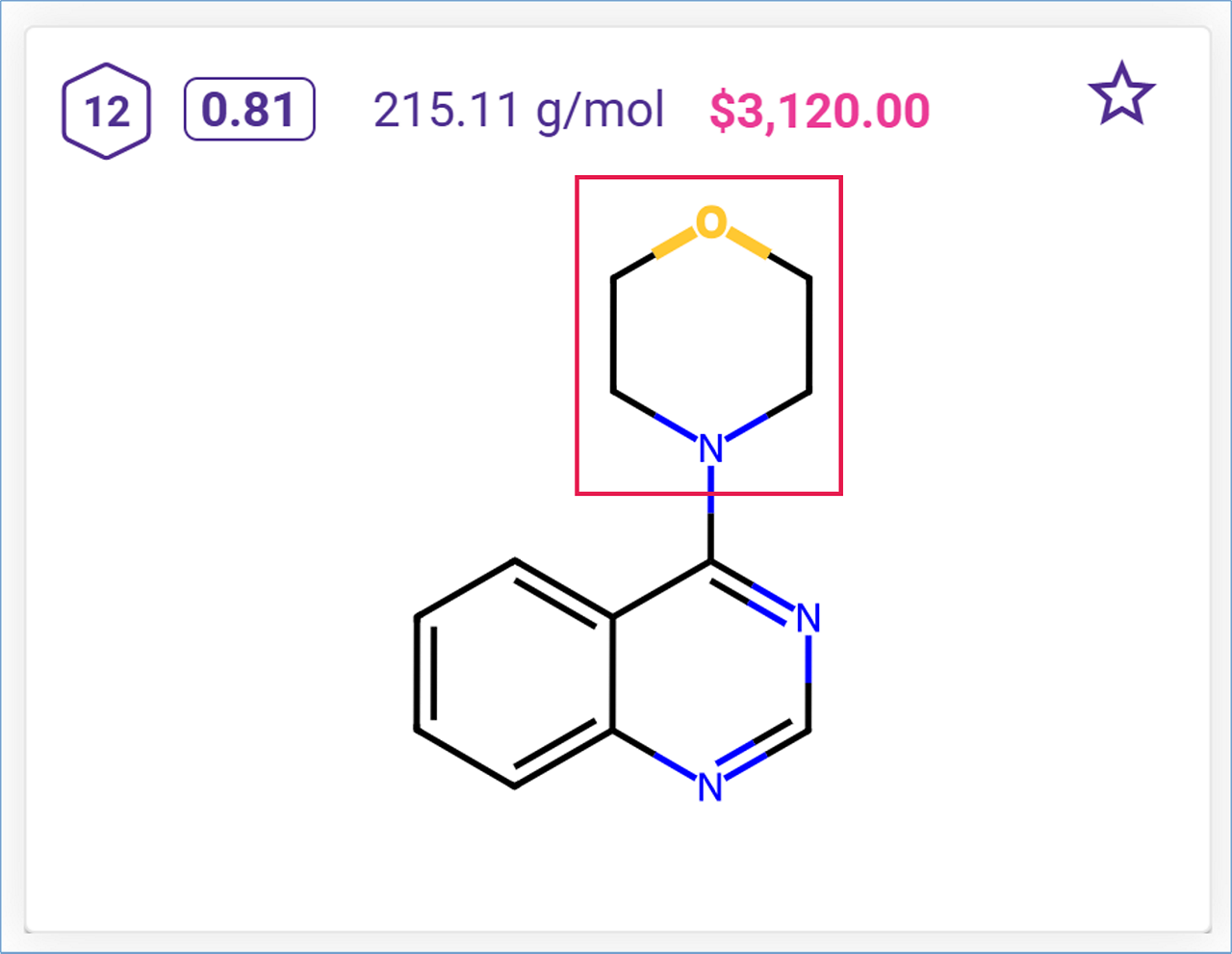The height and width of the screenshot is (954, 1232).
Task: Click the right vertical bond of morpholine
Action: coord(809,335)
